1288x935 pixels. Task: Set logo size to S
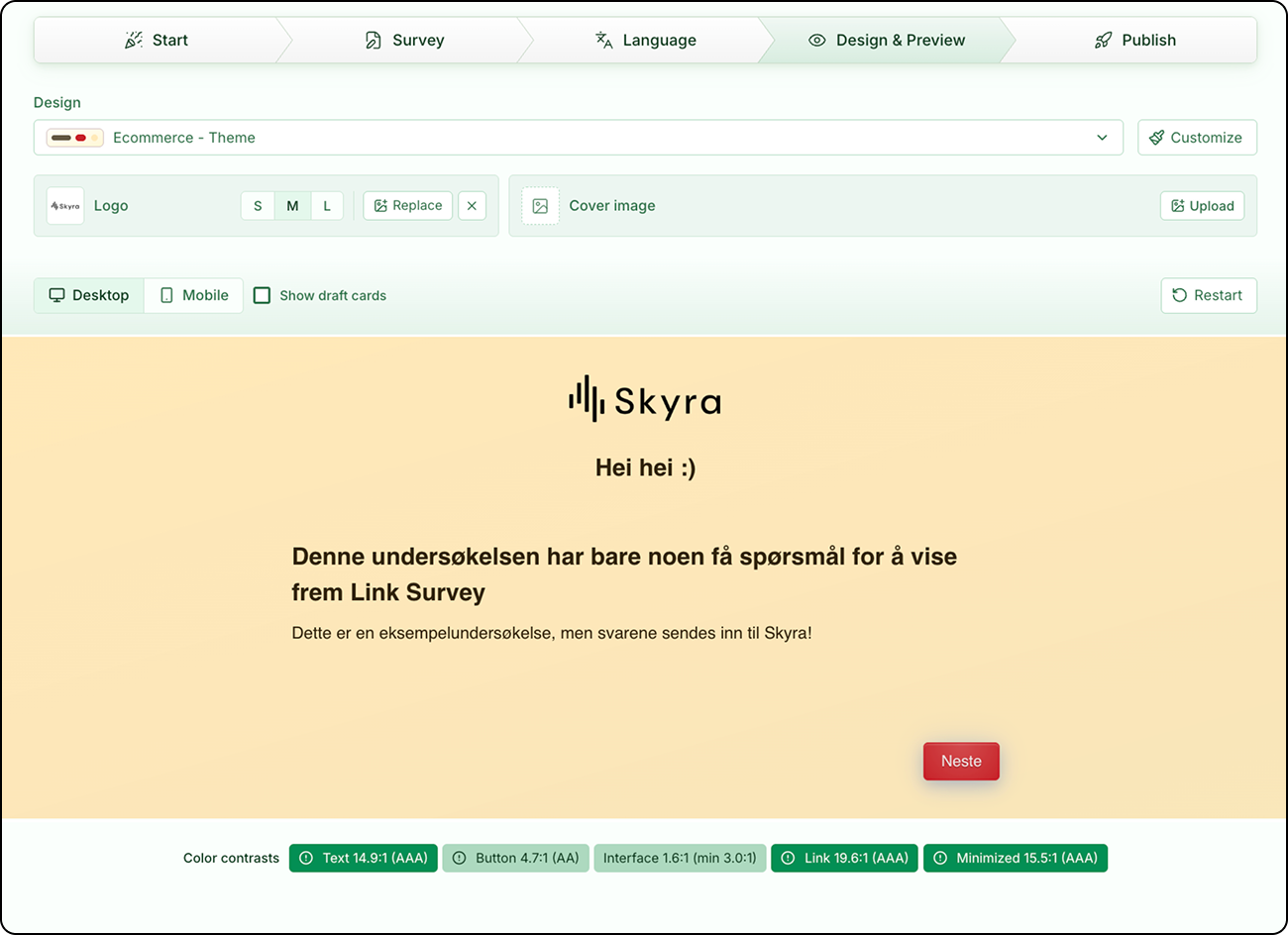click(258, 206)
